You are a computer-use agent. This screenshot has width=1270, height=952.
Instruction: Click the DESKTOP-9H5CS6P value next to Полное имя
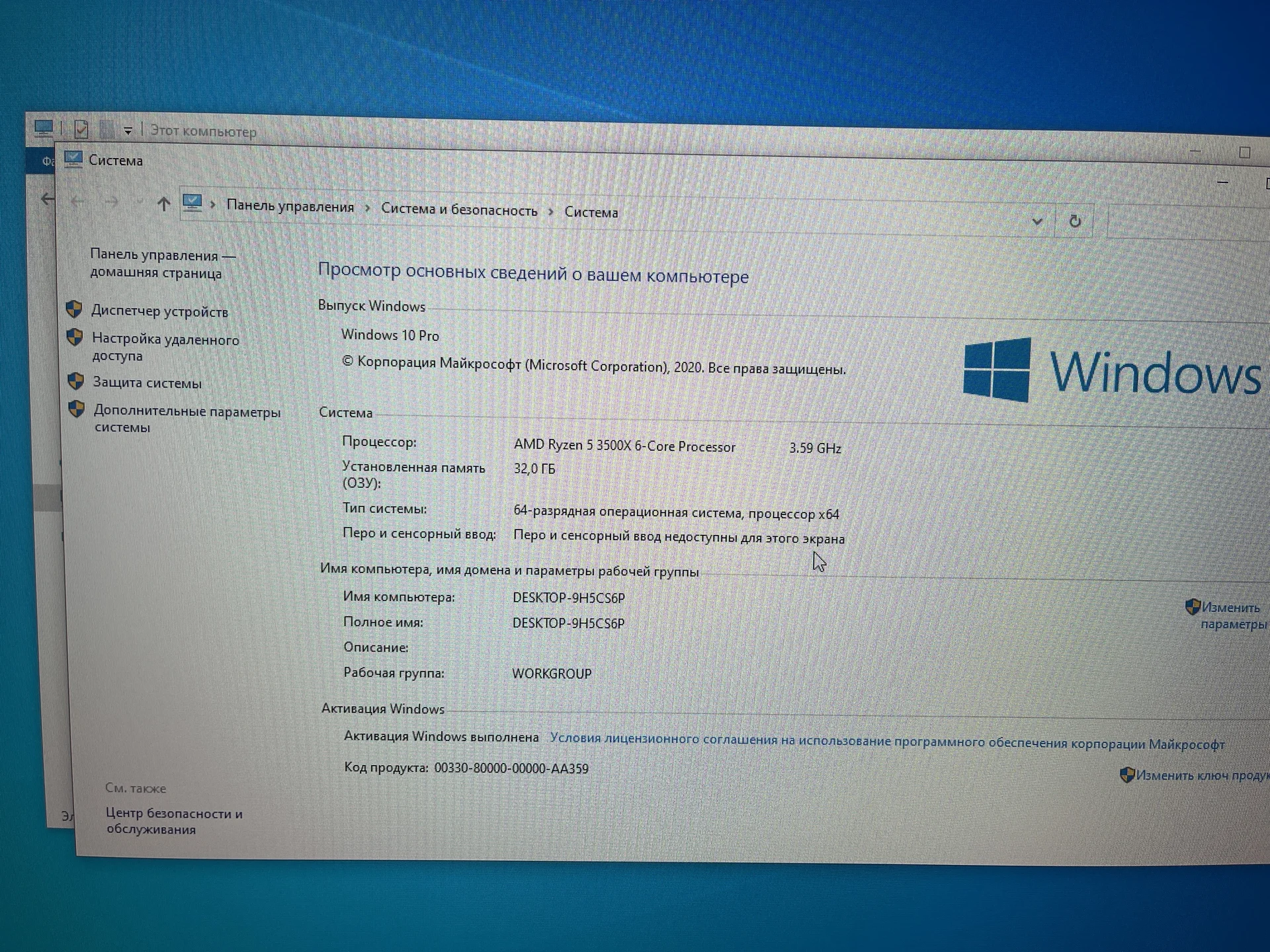coord(569,623)
